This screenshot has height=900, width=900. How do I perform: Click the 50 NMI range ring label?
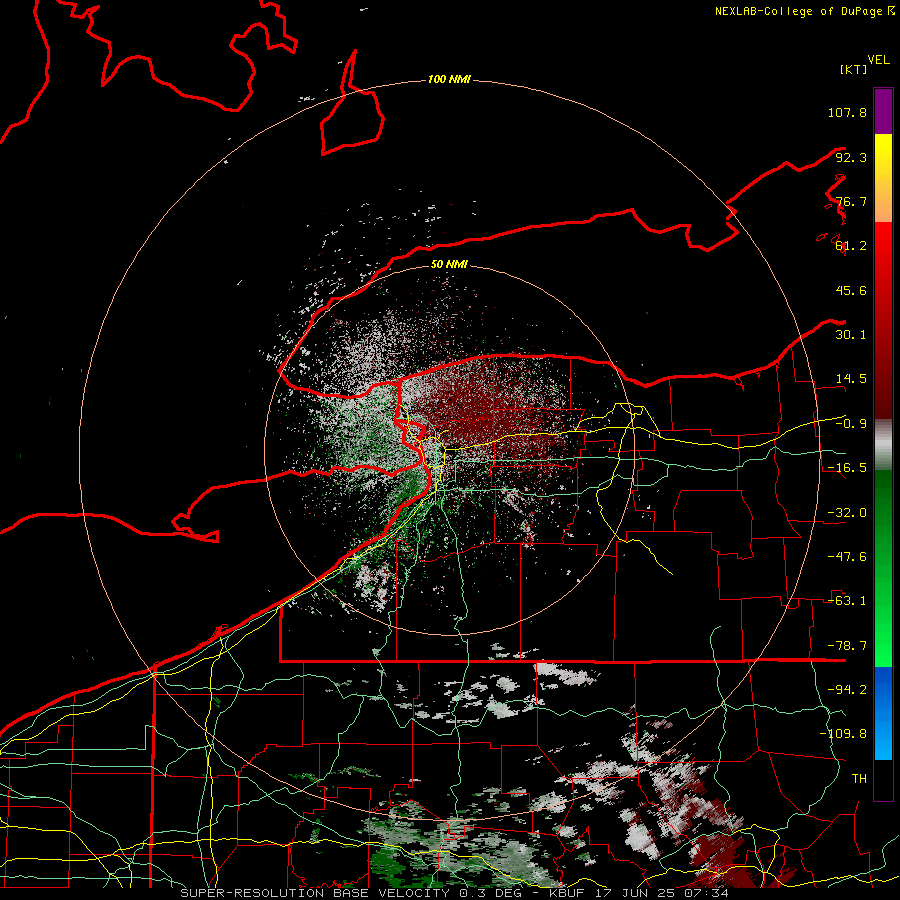(x=449, y=264)
